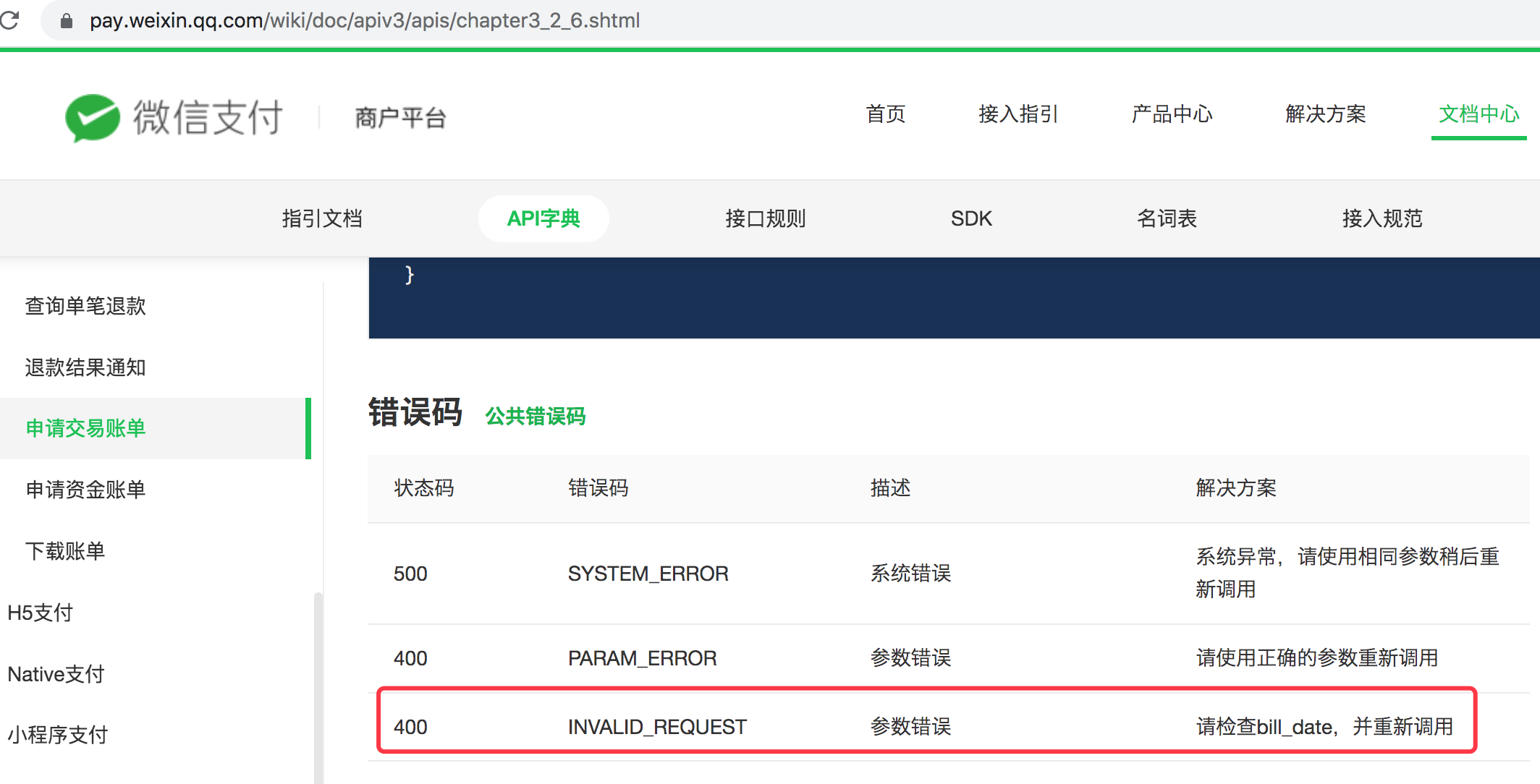Open 下载账单 in the sidebar
The height and width of the screenshot is (784, 1540).
pyautogui.click(x=65, y=551)
